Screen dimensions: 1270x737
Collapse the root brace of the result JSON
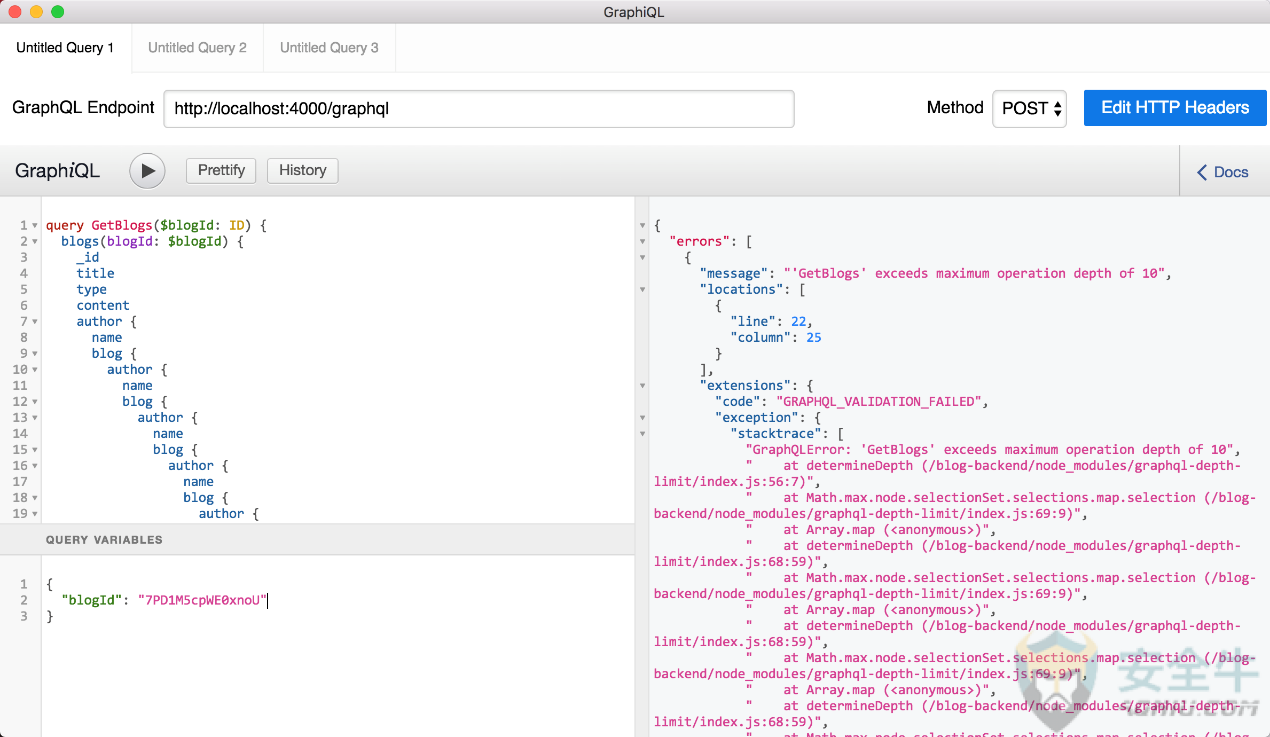642,226
